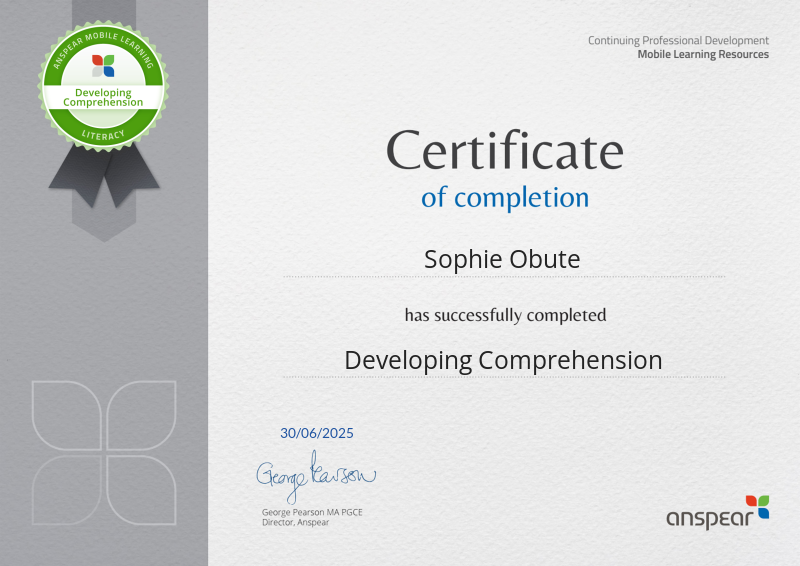Click the four-leaf logo inside the green badge
This screenshot has width=800, height=566.
[x=103, y=66]
